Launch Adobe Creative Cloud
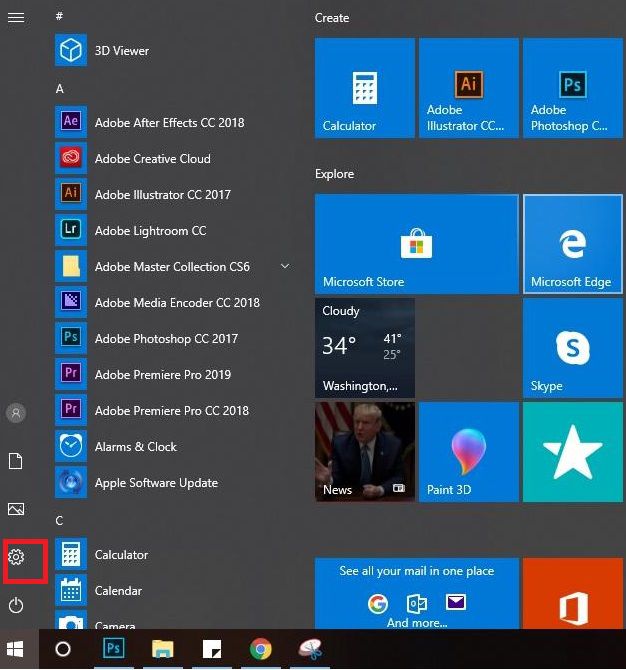This screenshot has width=626, height=670. pyautogui.click(x=175, y=159)
